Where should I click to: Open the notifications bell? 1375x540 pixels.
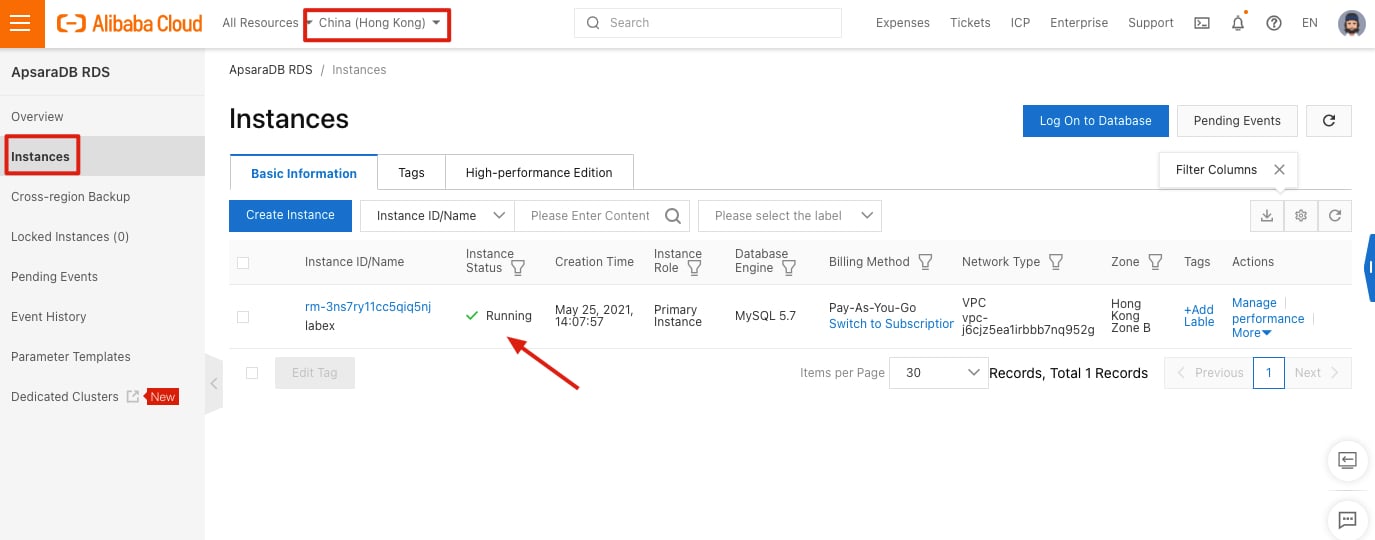pos(1238,23)
